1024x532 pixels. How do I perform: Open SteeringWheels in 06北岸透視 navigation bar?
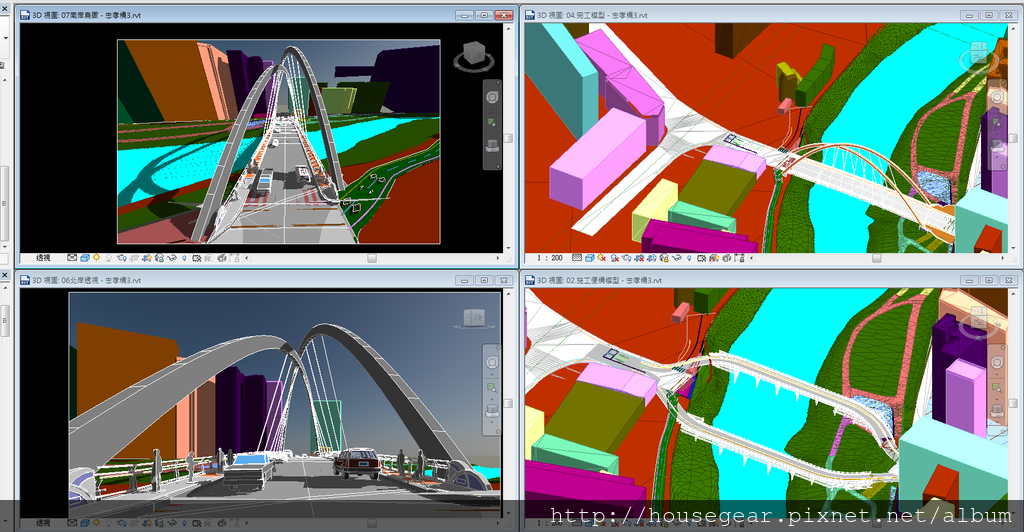[x=492, y=362]
